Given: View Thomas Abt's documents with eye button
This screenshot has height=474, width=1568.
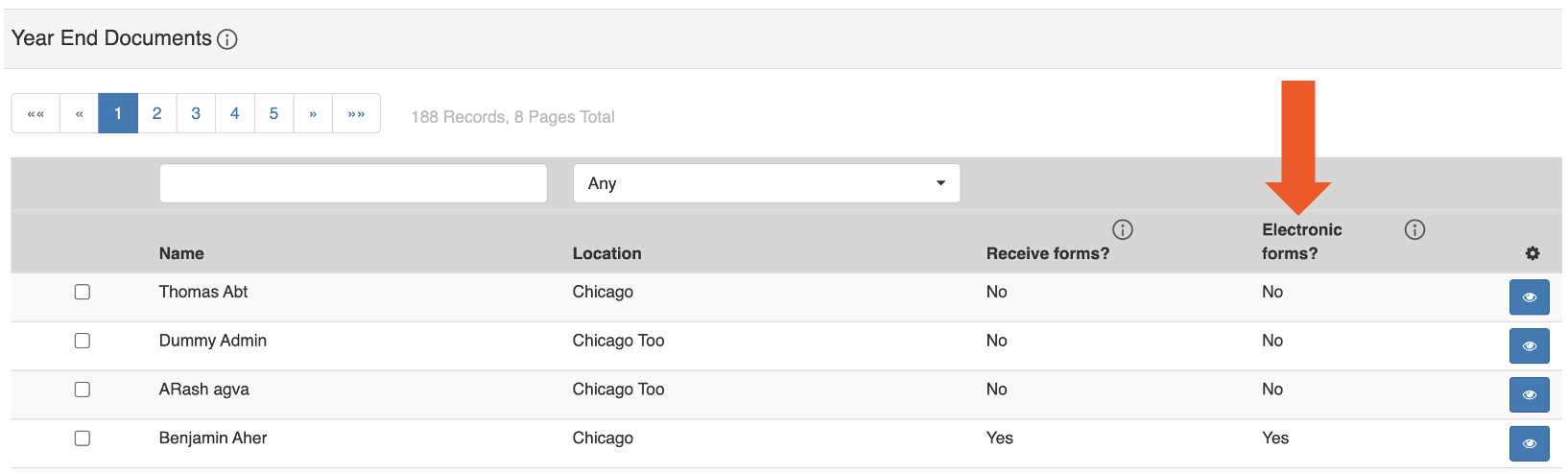Looking at the screenshot, I should click(1529, 297).
